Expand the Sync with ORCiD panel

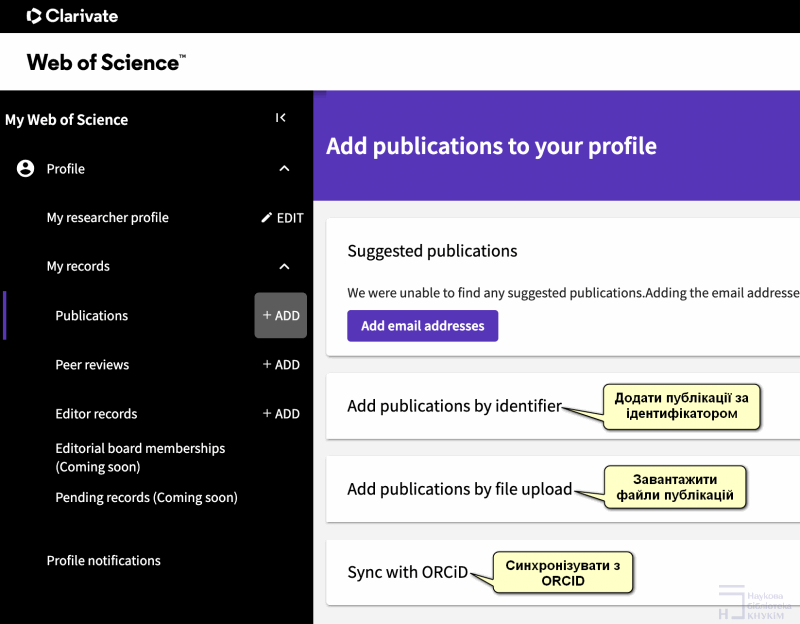click(x=407, y=572)
